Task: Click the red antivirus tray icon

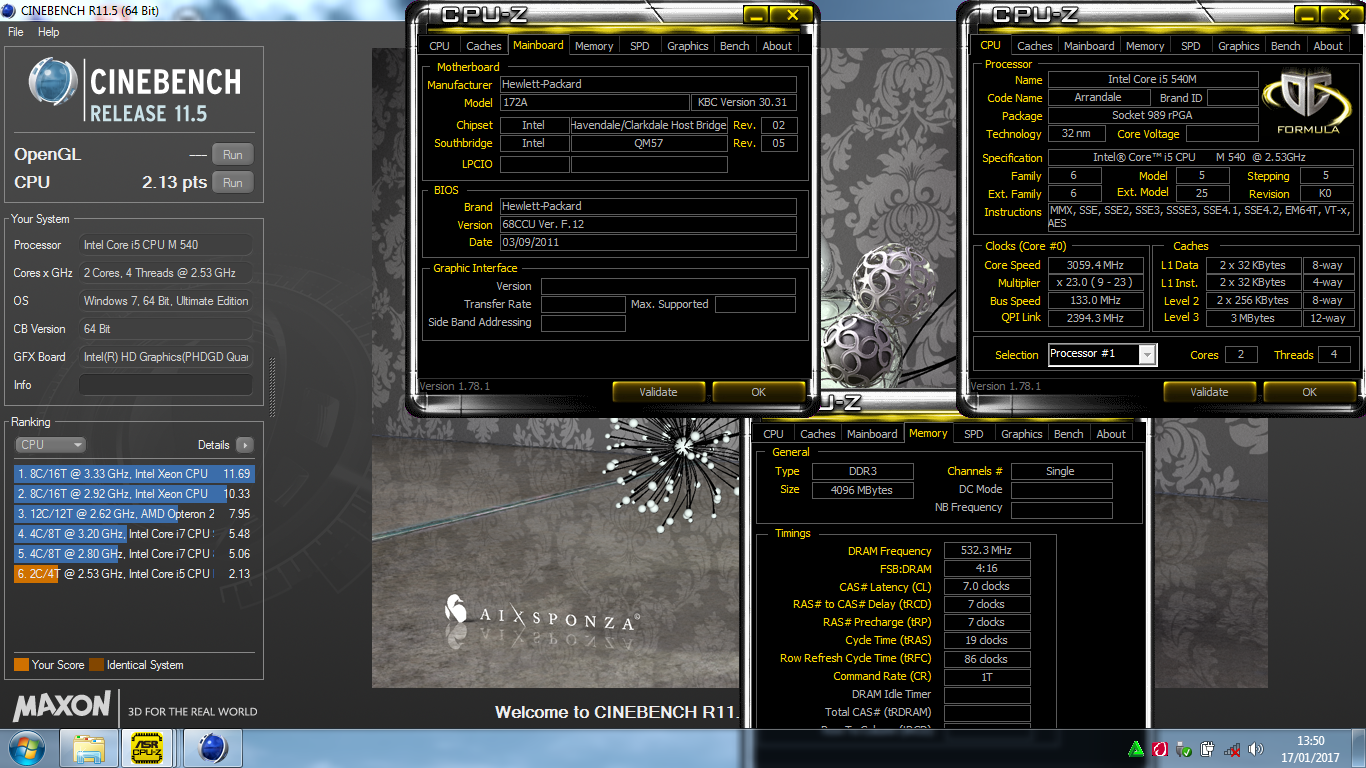Action: point(1161,748)
